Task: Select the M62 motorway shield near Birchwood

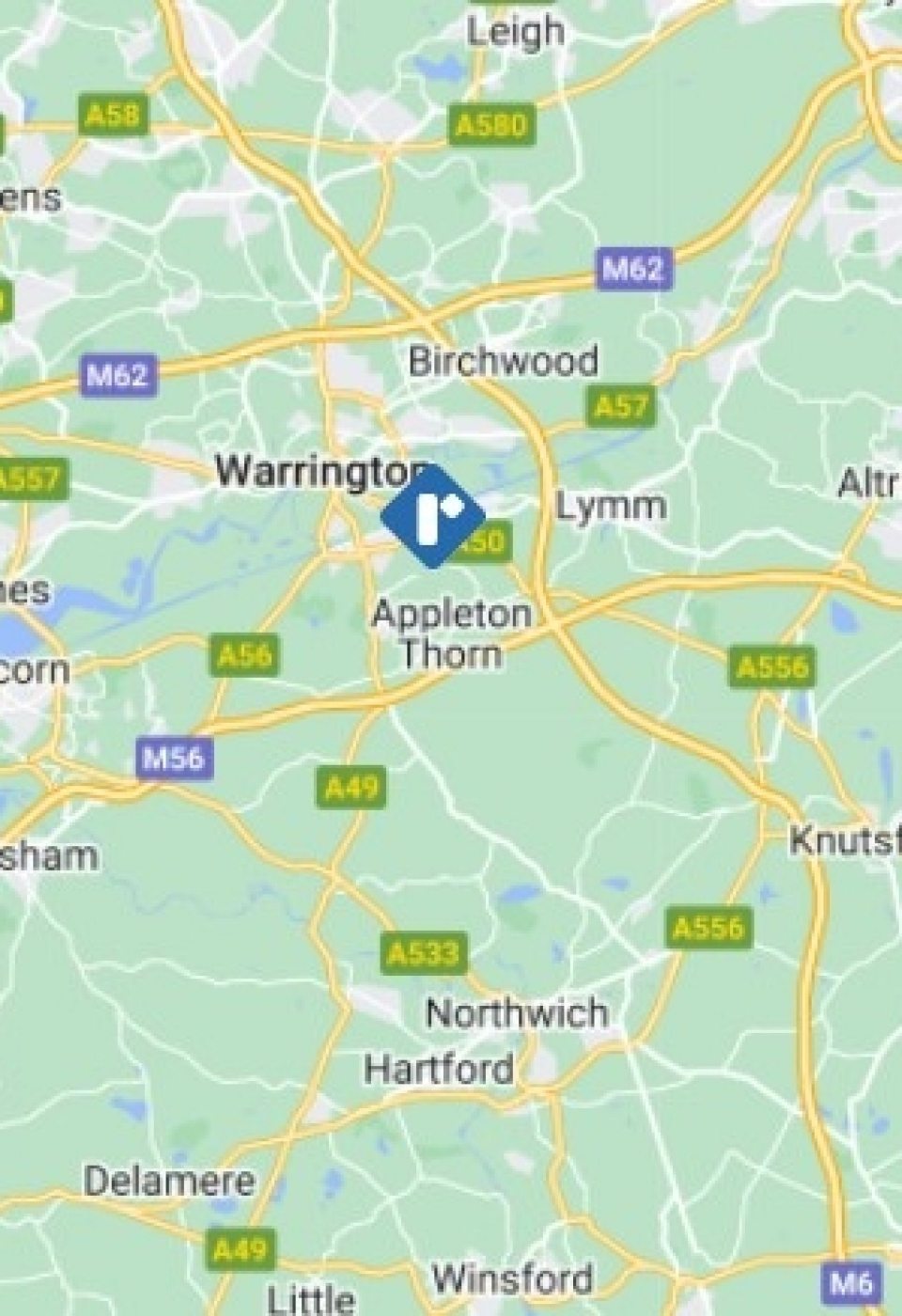Action: [634, 269]
